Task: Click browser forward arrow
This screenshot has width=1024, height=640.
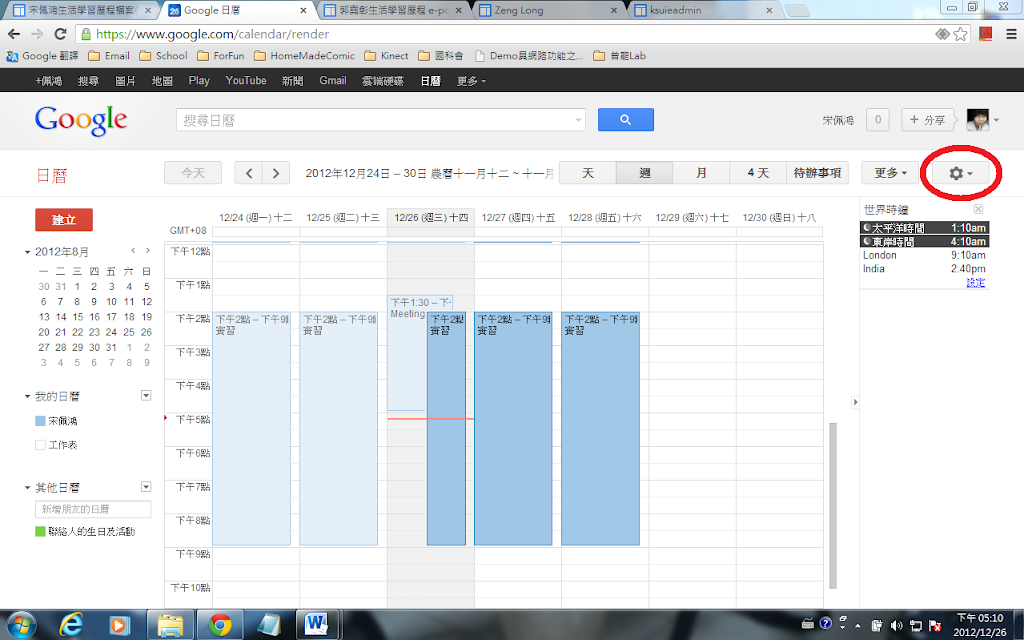Action: tap(37, 34)
